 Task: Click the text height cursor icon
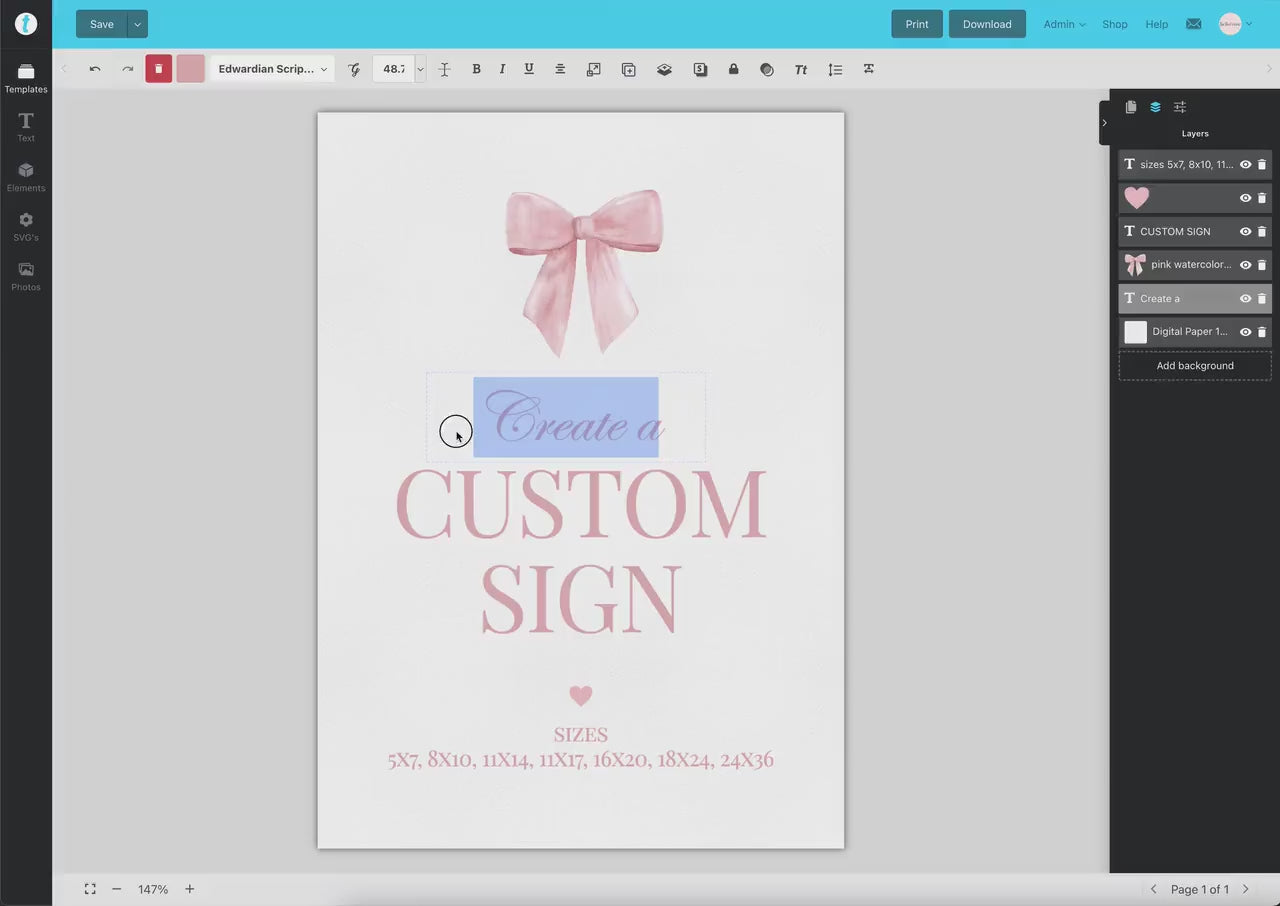444,69
